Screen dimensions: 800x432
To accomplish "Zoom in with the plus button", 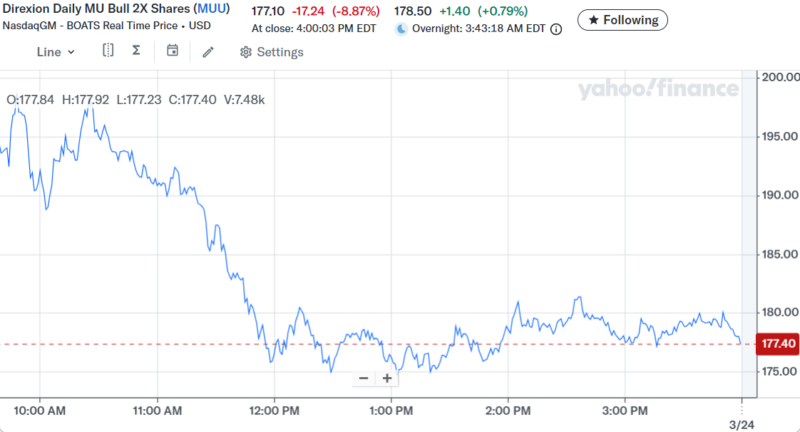I will (386, 378).
